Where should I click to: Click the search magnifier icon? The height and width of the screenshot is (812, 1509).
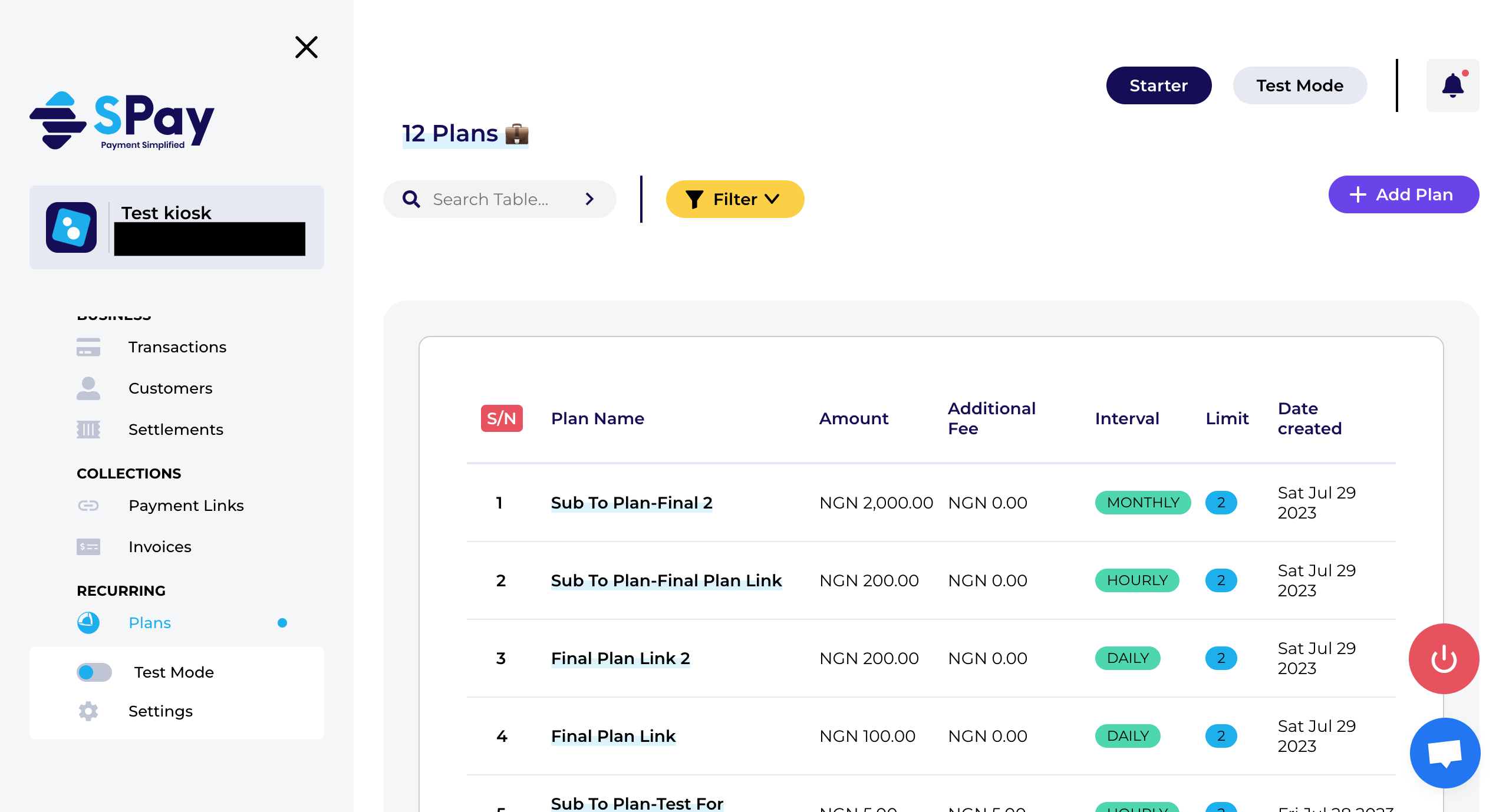(411, 199)
